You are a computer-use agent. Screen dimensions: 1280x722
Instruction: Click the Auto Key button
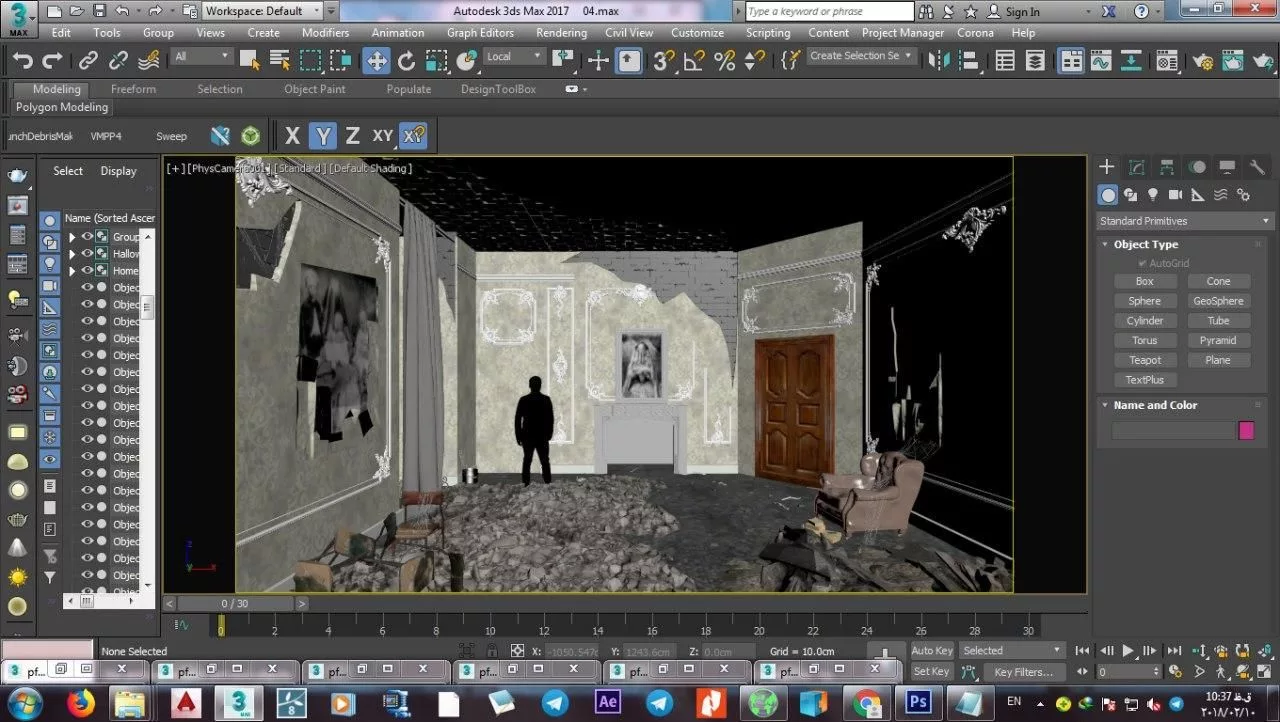point(932,650)
